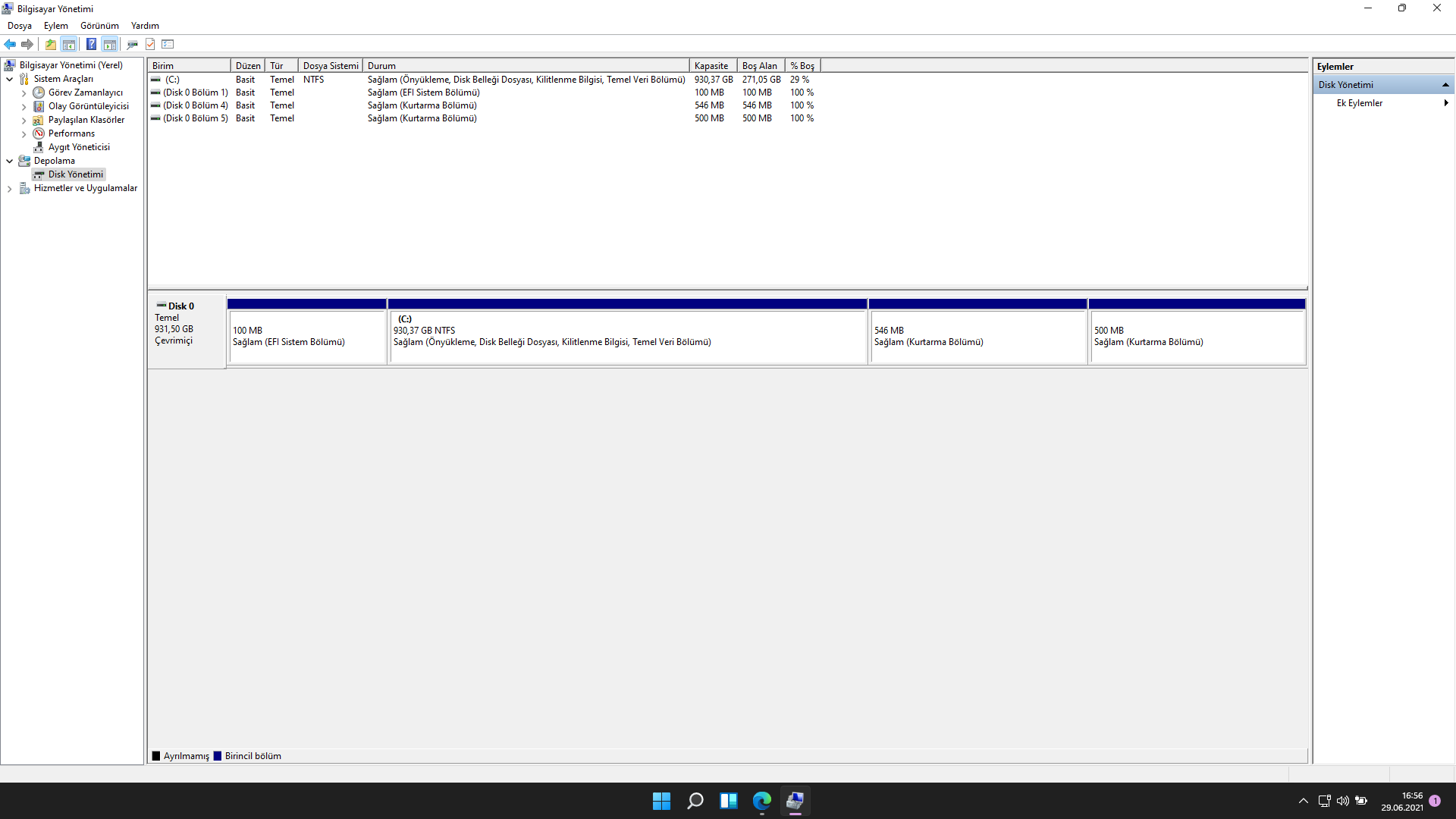Open Microsoft Edge from the taskbar
The width and height of the screenshot is (1456, 819).
[761, 801]
